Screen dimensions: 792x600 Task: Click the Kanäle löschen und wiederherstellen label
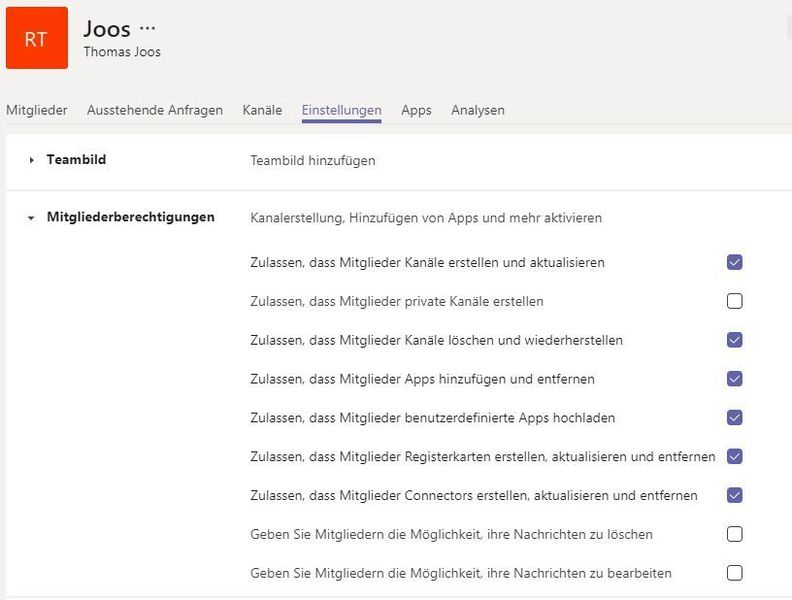click(436, 340)
